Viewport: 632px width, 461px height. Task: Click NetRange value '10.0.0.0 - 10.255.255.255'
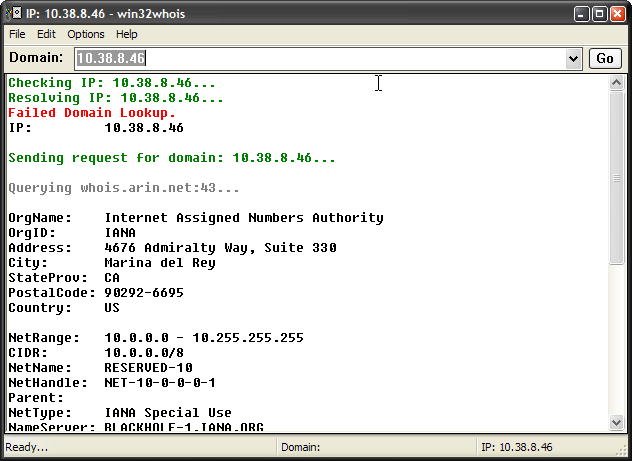pyautogui.click(x=204, y=338)
